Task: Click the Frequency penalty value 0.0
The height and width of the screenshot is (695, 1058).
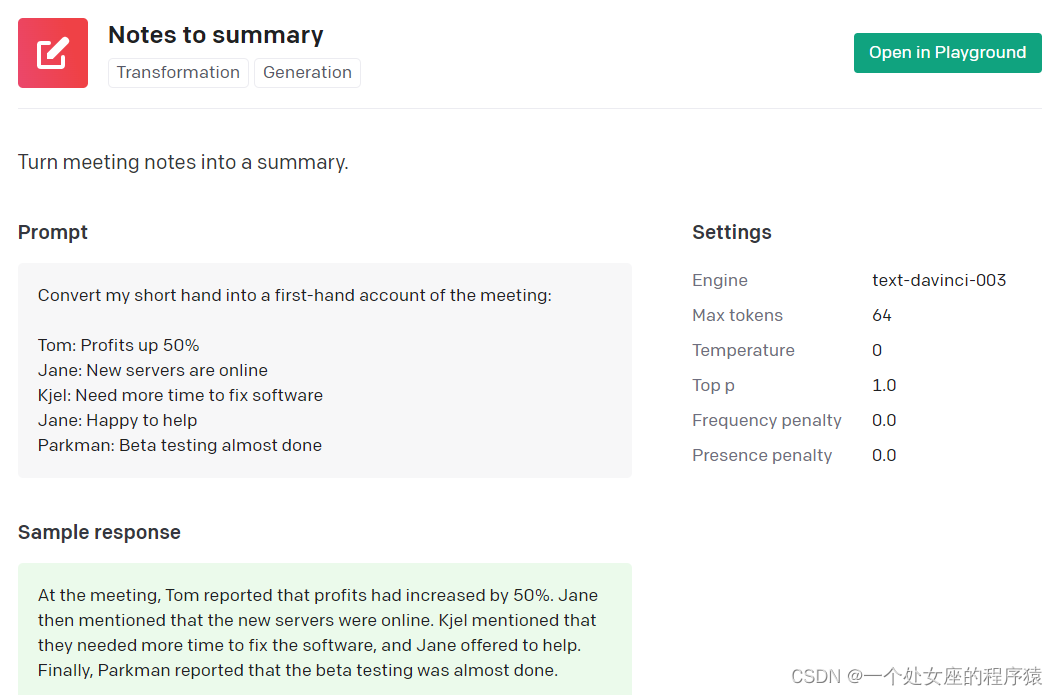Action: pyautogui.click(x=884, y=421)
